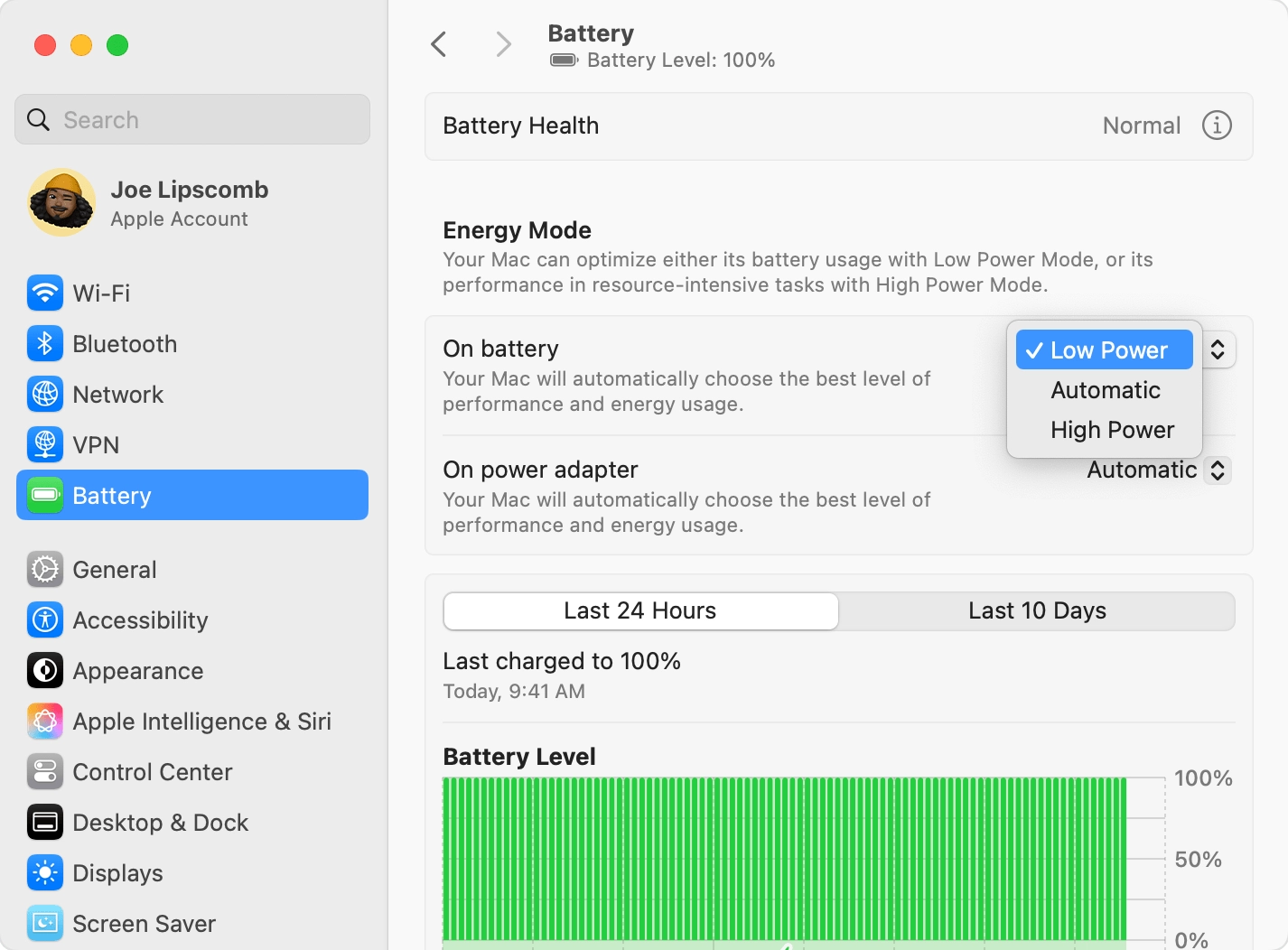Click the Screen Saver sidebar icon

point(44,923)
